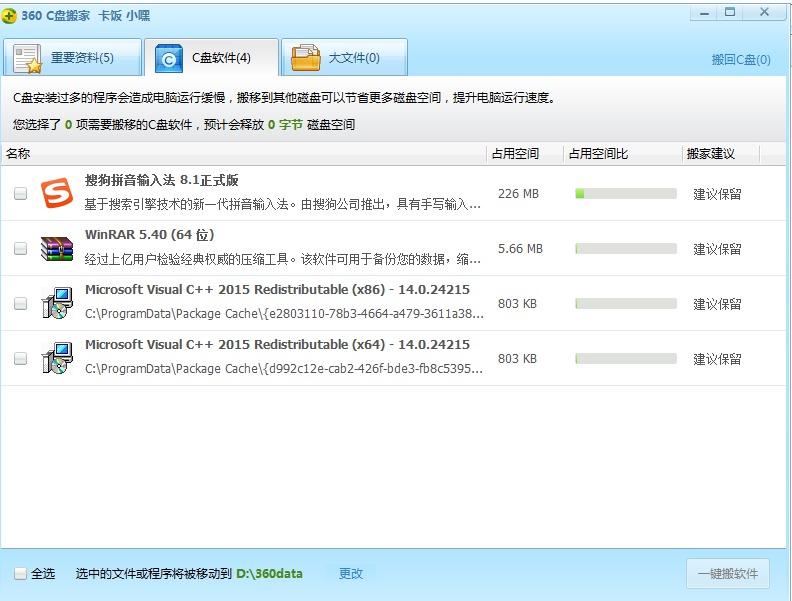
Task: Click 建议保留 in the Visual C++ x64 row
Action: [717, 359]
